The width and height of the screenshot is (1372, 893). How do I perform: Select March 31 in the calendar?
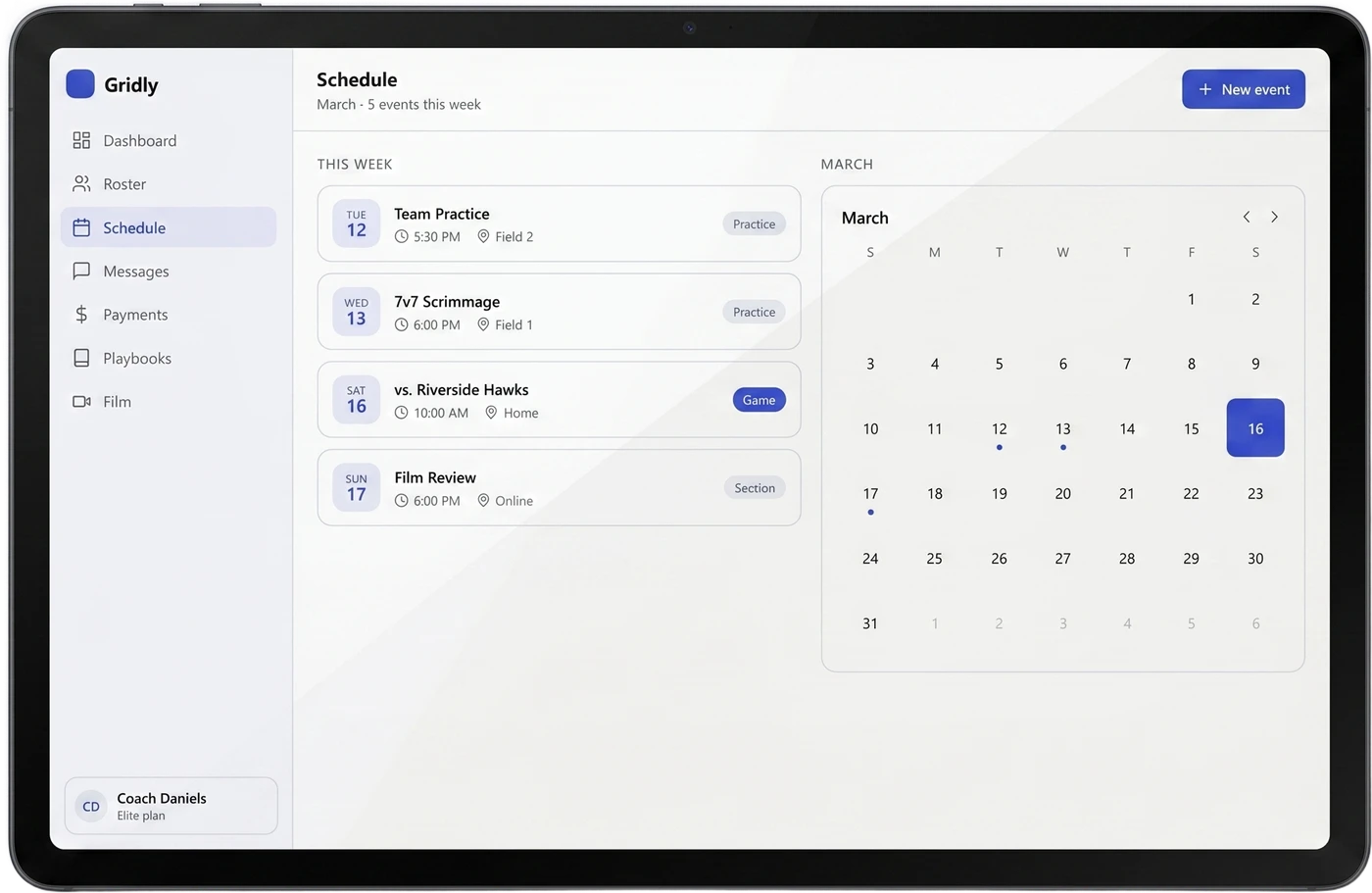click(x=870, y=623)
